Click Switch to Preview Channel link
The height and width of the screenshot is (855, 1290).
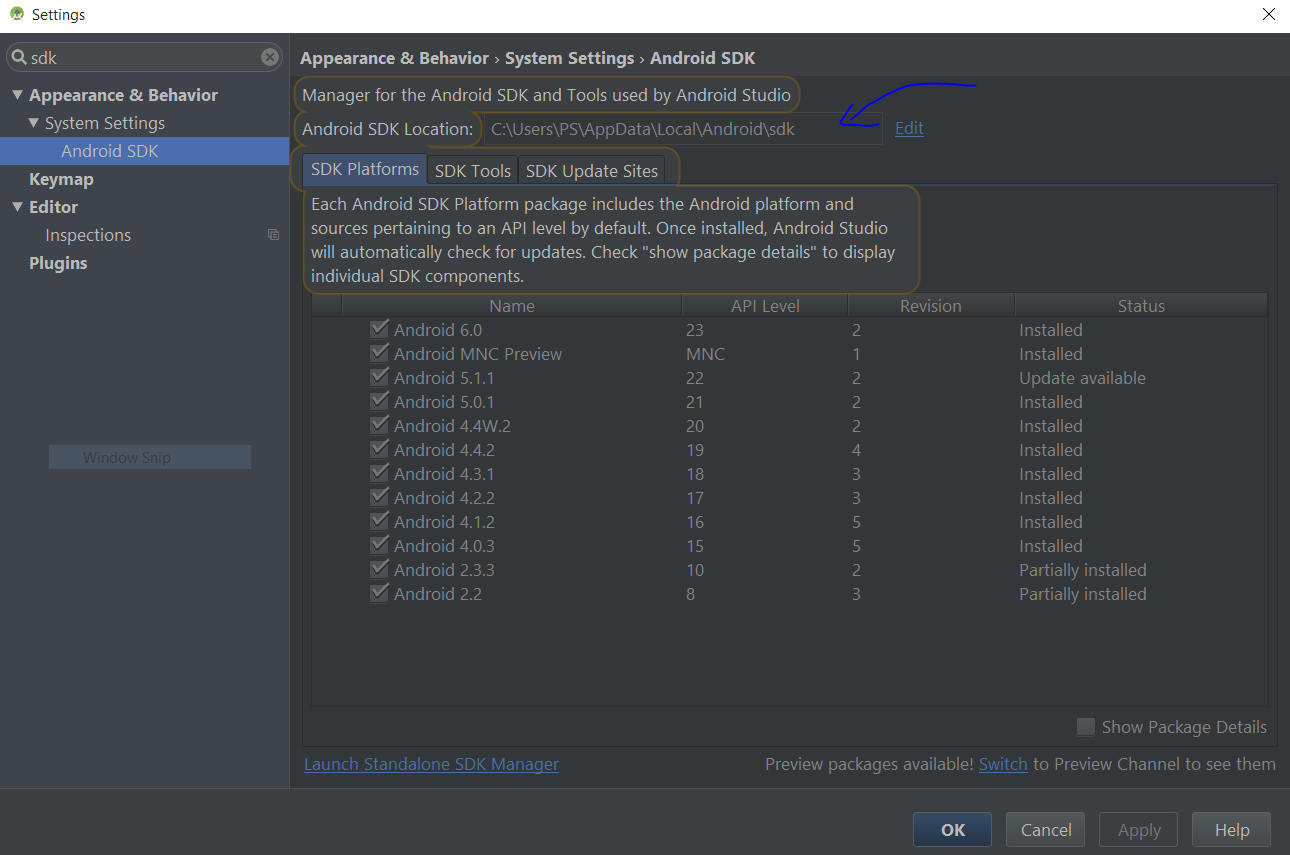coord(1003,764)
